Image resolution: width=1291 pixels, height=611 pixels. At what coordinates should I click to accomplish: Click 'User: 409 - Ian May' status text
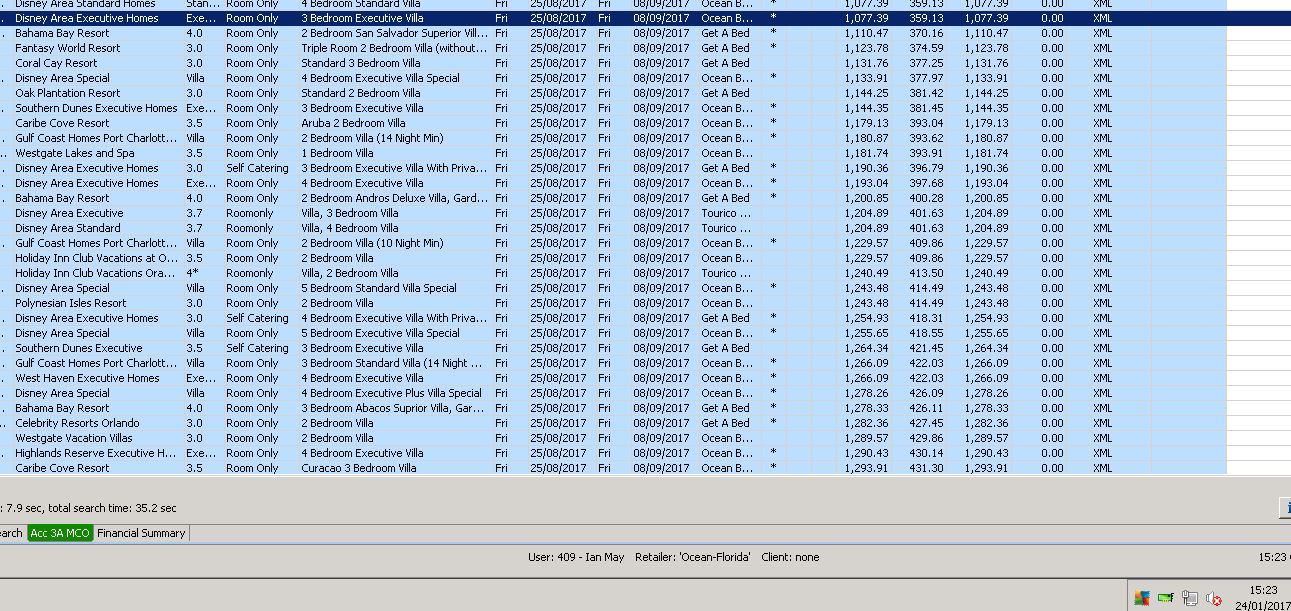pyautogui.click(x=576, y=557)
